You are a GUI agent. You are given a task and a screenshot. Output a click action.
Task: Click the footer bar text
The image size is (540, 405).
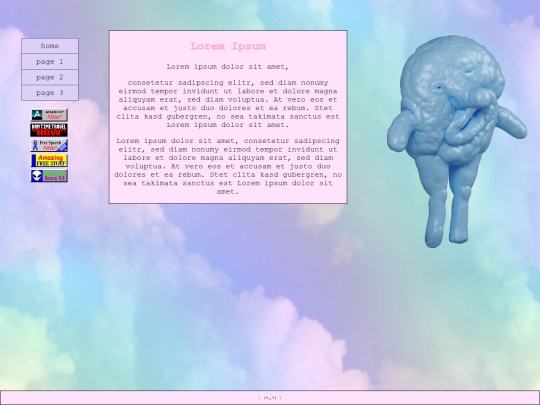point(270,398)
